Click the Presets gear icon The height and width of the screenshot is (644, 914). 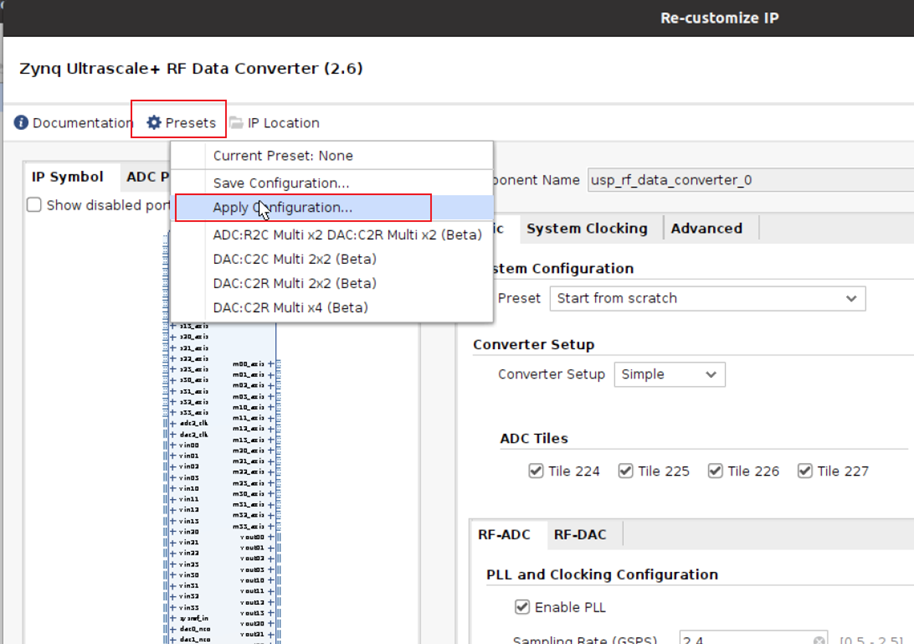pyautogui.click(x=152, y=122)
